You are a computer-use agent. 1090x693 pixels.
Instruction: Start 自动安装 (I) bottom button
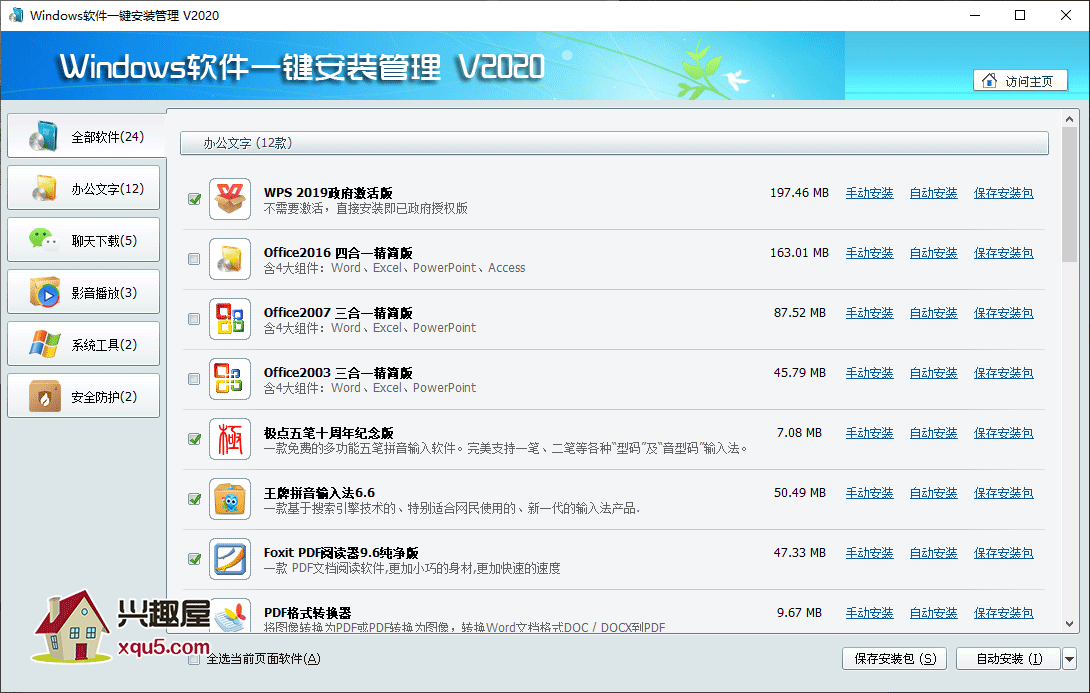click(x=1009, y=658)
